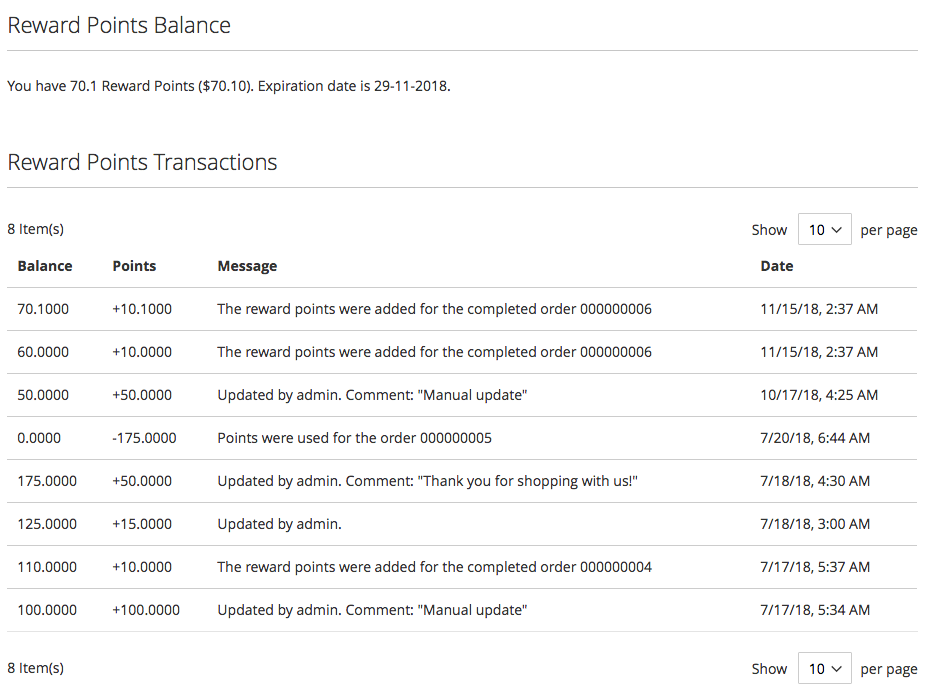Click points value +15.0000
The width and height of the screenshot is (931, 697).
[142, 524]
